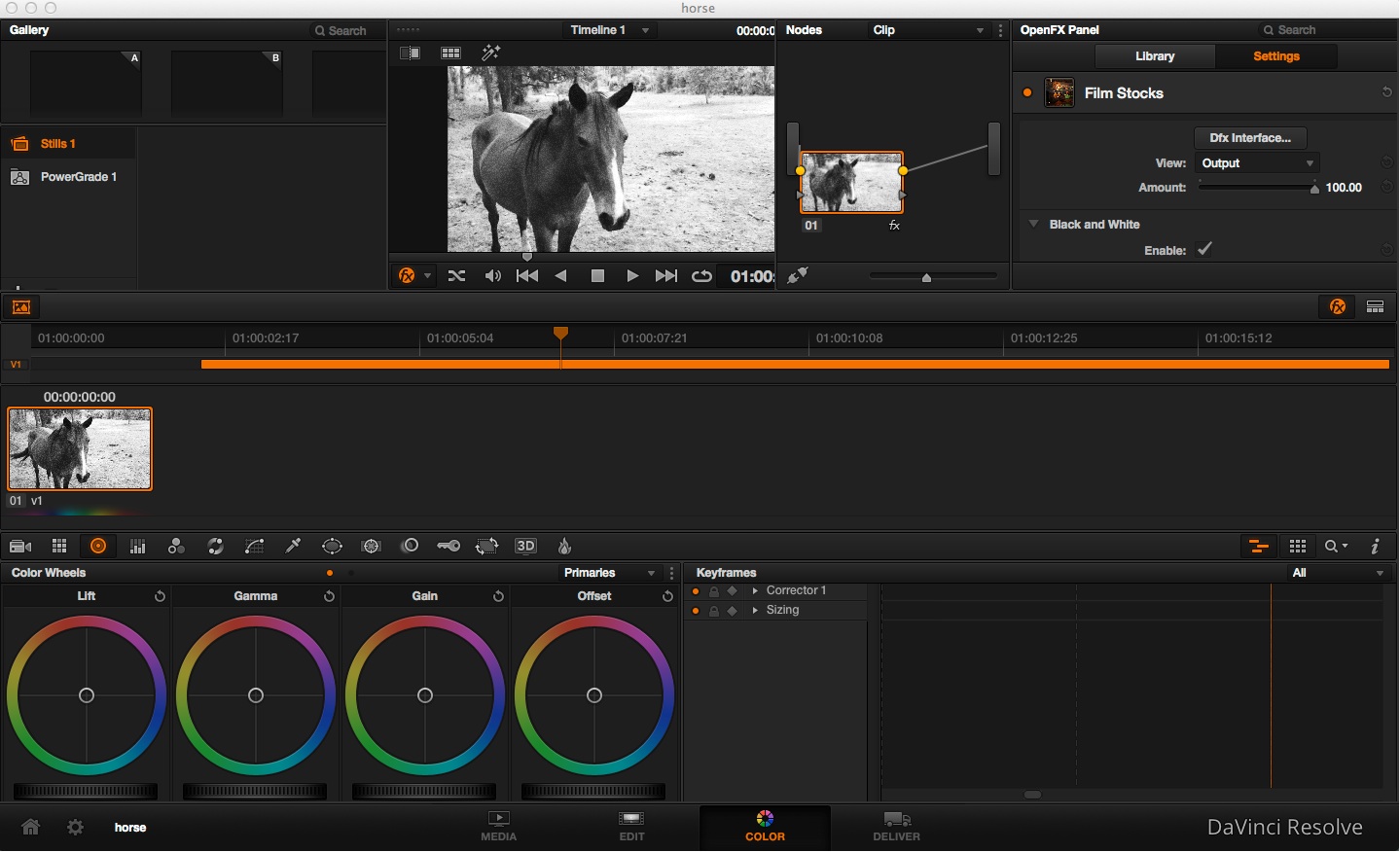Viewport: 1400px width, 852px height.
Task: Open project settings gear icon
Action: point(75,828)
